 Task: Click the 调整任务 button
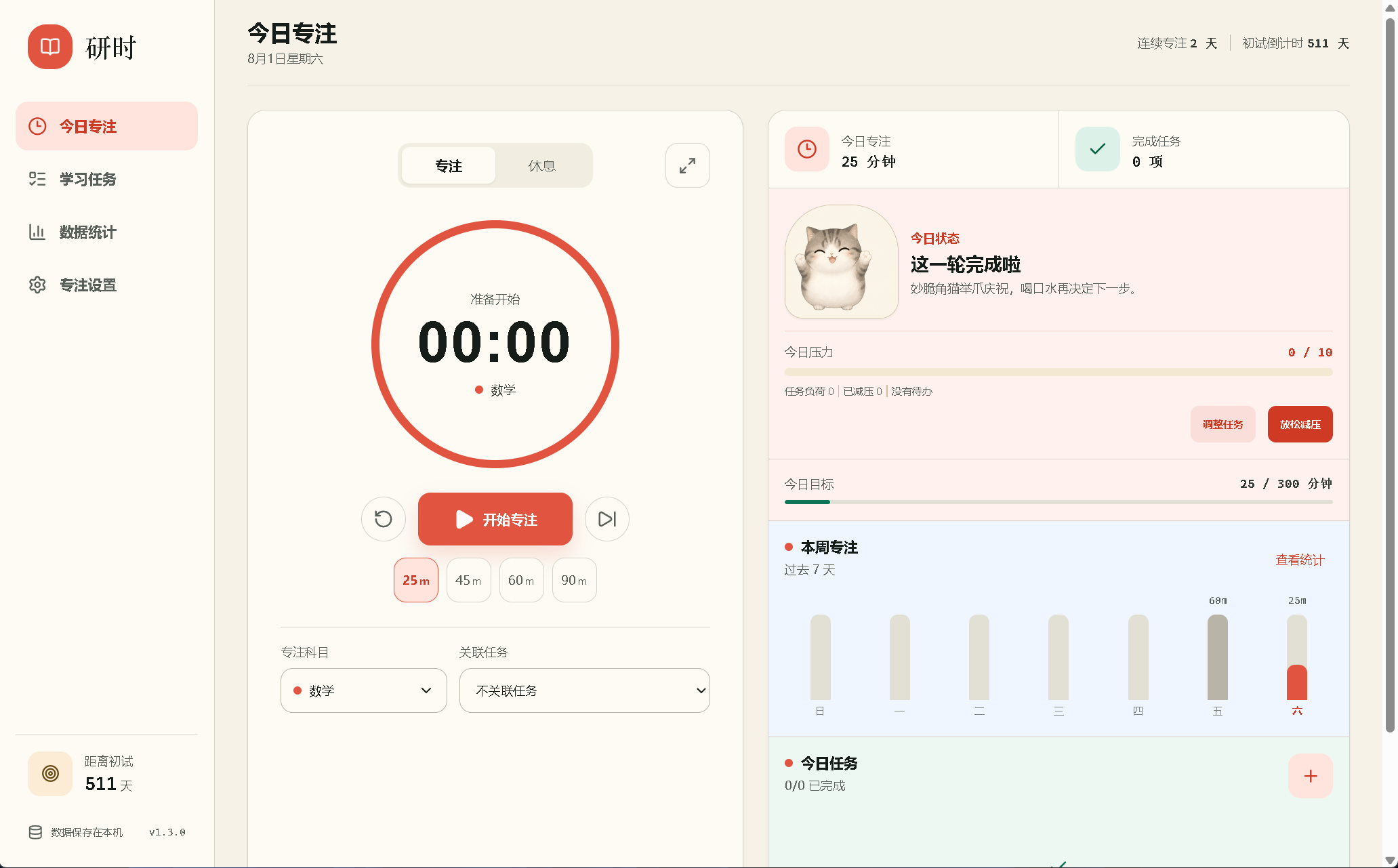(1223, 424)
